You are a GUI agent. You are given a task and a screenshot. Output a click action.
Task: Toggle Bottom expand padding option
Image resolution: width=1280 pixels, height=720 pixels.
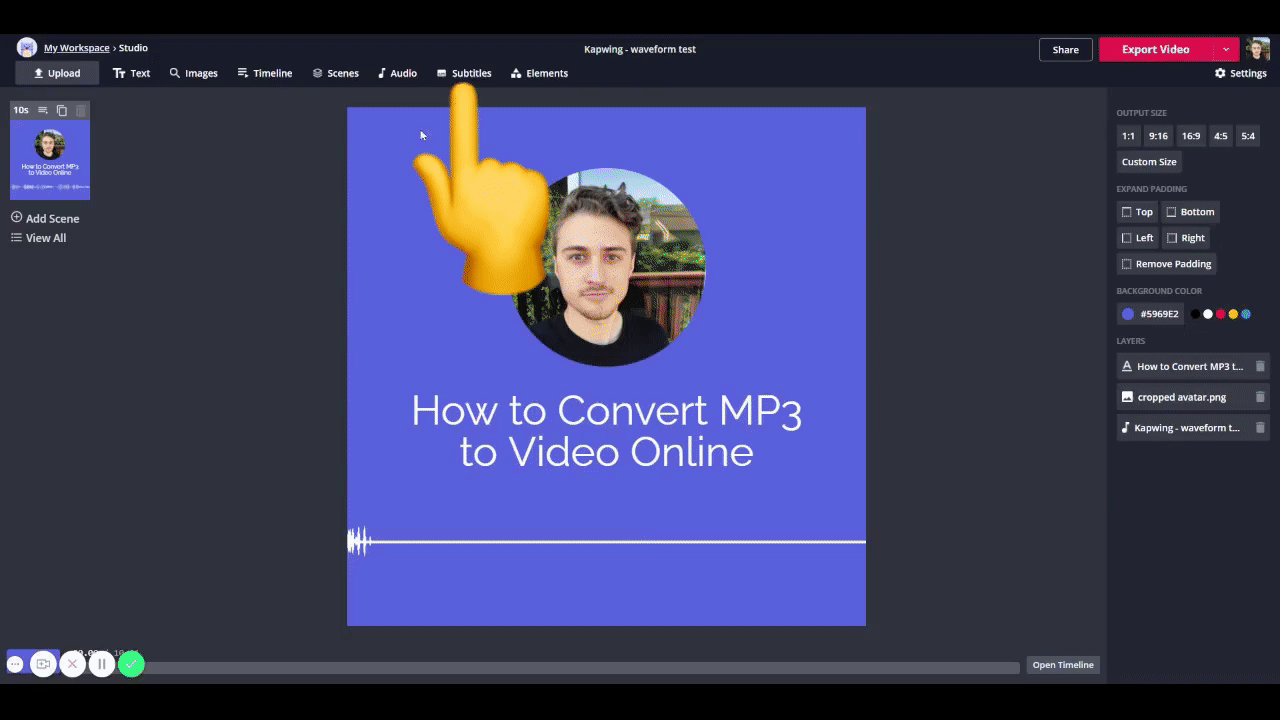point(1190,212)
